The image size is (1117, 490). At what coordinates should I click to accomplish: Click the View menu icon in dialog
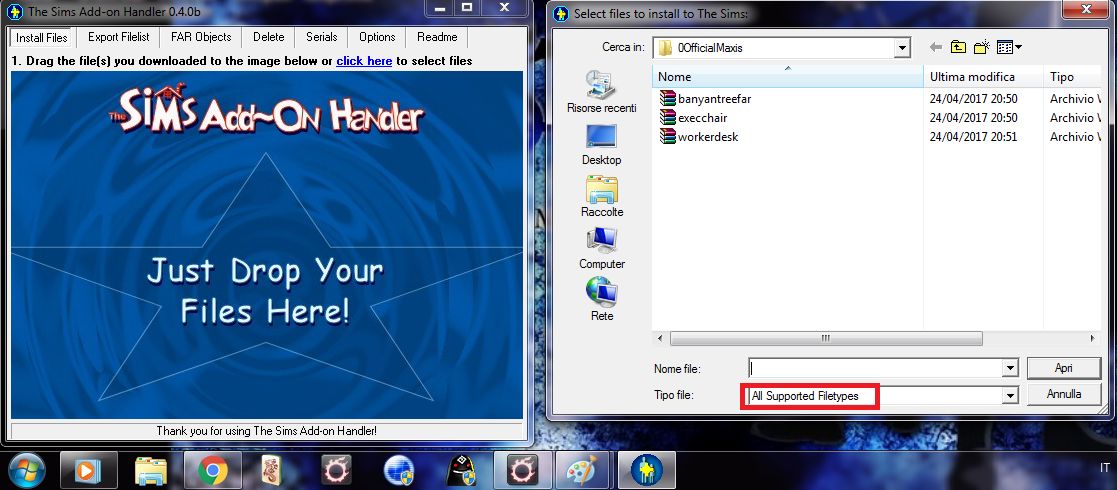(x=1005, y=48)
